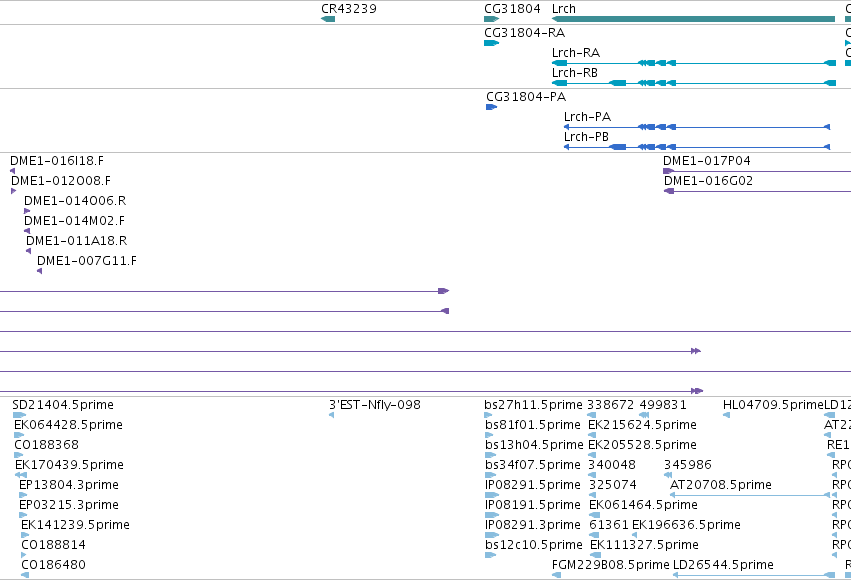The image size is (851, 580).
Task: Click the DME1-016I18.F feature label
Action: click(x=57, y=161)
